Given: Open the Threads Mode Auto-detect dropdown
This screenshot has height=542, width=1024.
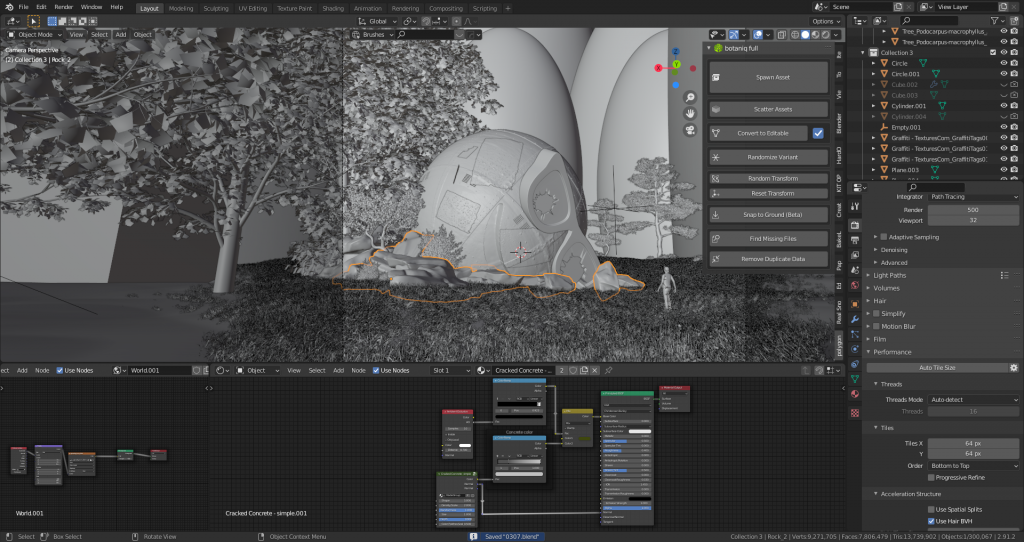Looking at the screenshot, I should coord(973,400).
